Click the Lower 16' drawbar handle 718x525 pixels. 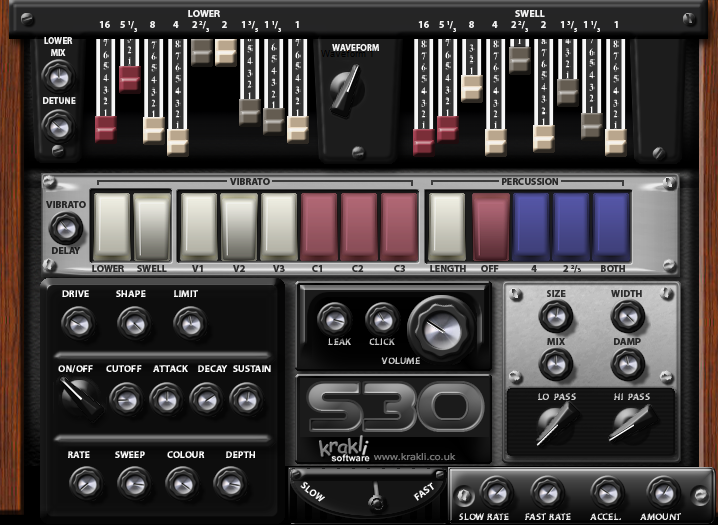tap(106, 128)
